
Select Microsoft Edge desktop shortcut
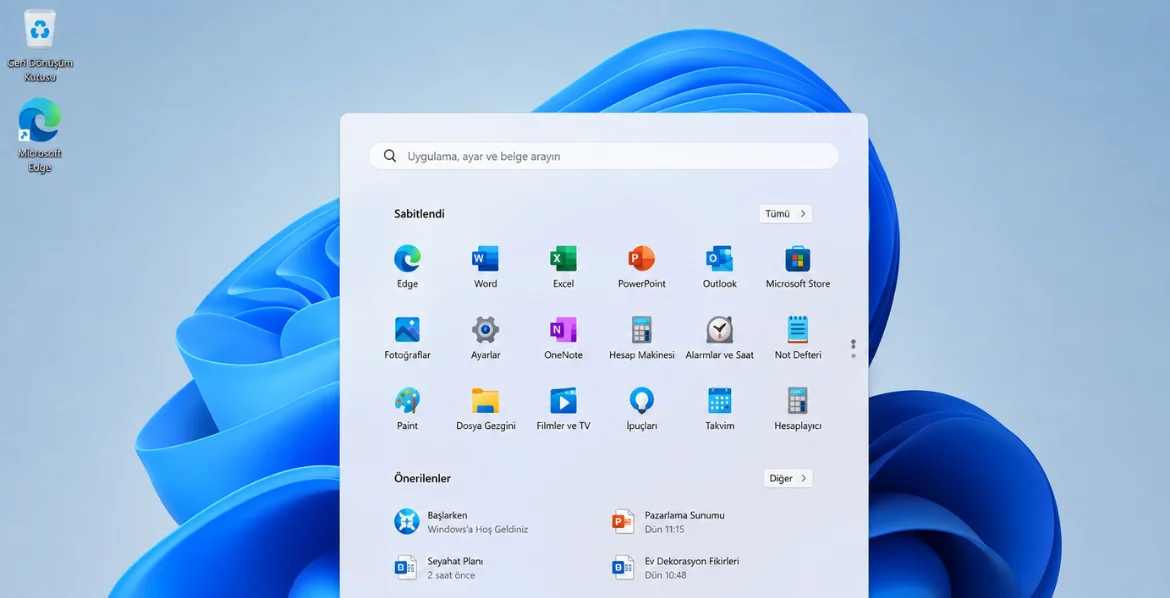[x=40, y=136]
